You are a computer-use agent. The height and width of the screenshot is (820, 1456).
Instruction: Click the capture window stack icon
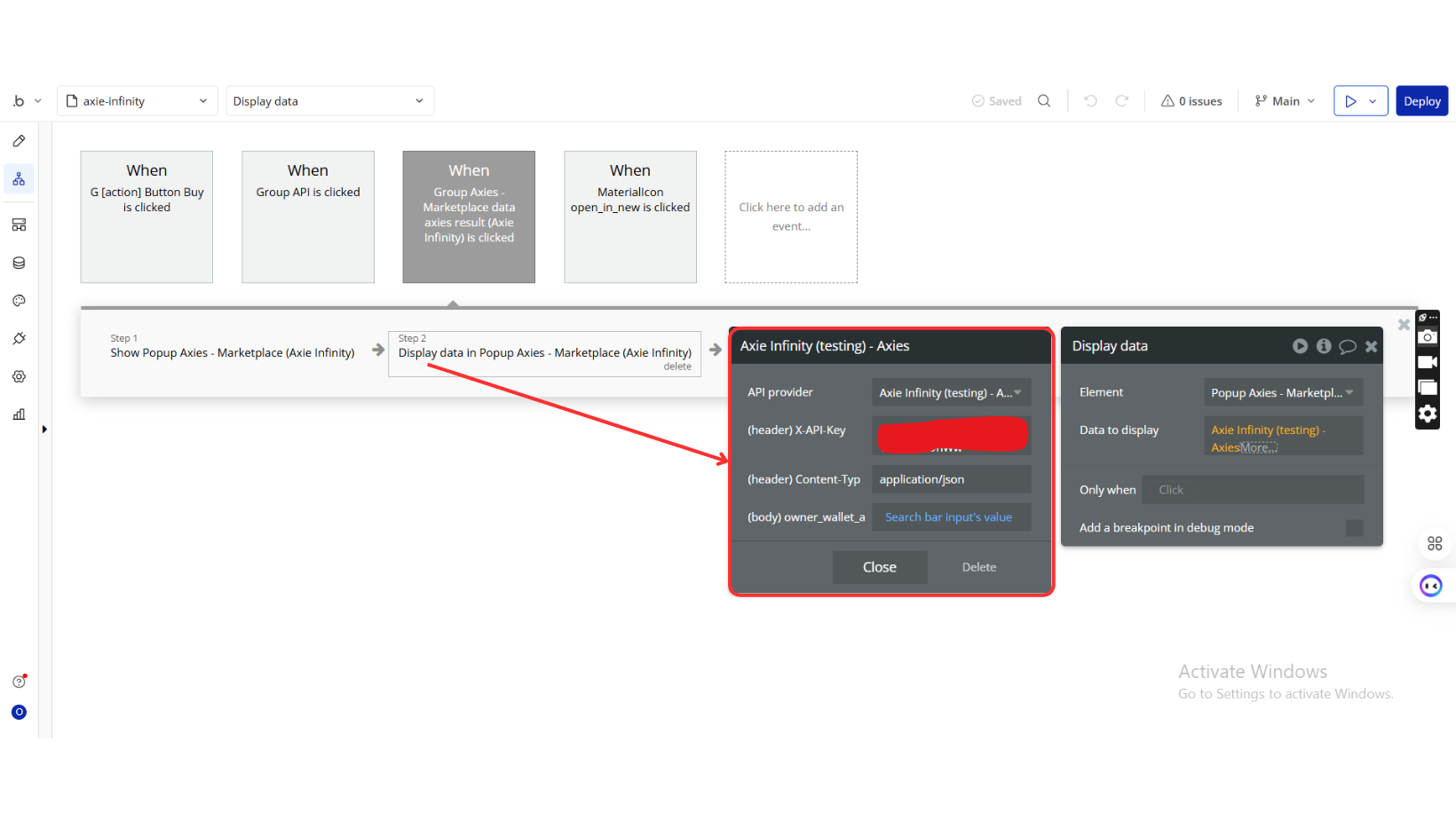1428,388
